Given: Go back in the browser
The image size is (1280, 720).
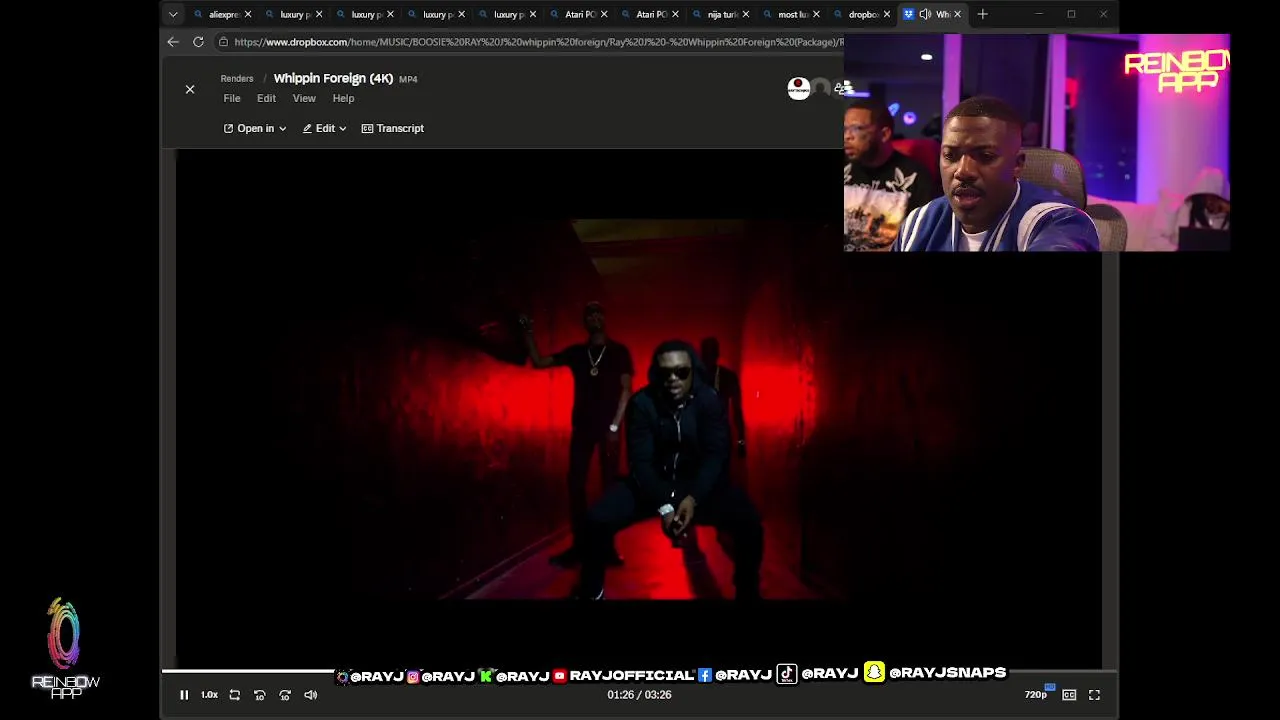Looking at the screenshot, I should [173, 42].
